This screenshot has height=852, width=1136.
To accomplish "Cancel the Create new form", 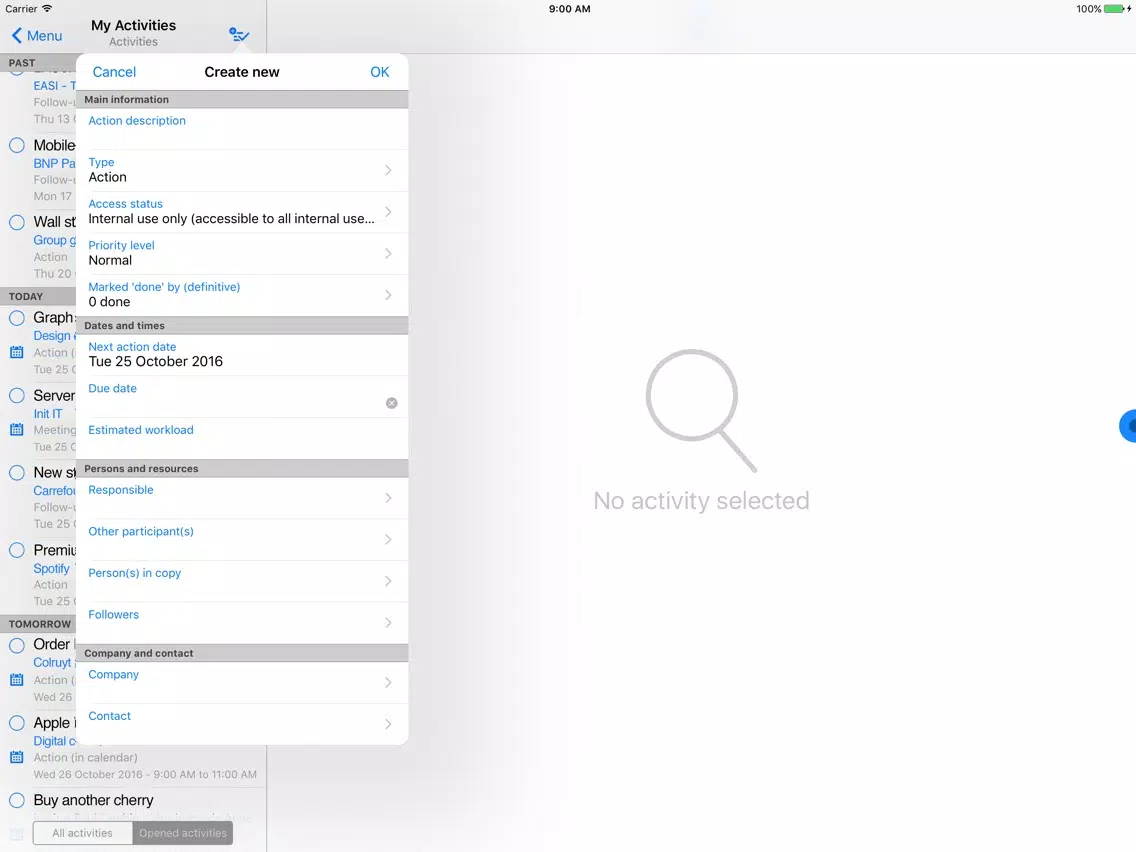I will click(114, 72).
